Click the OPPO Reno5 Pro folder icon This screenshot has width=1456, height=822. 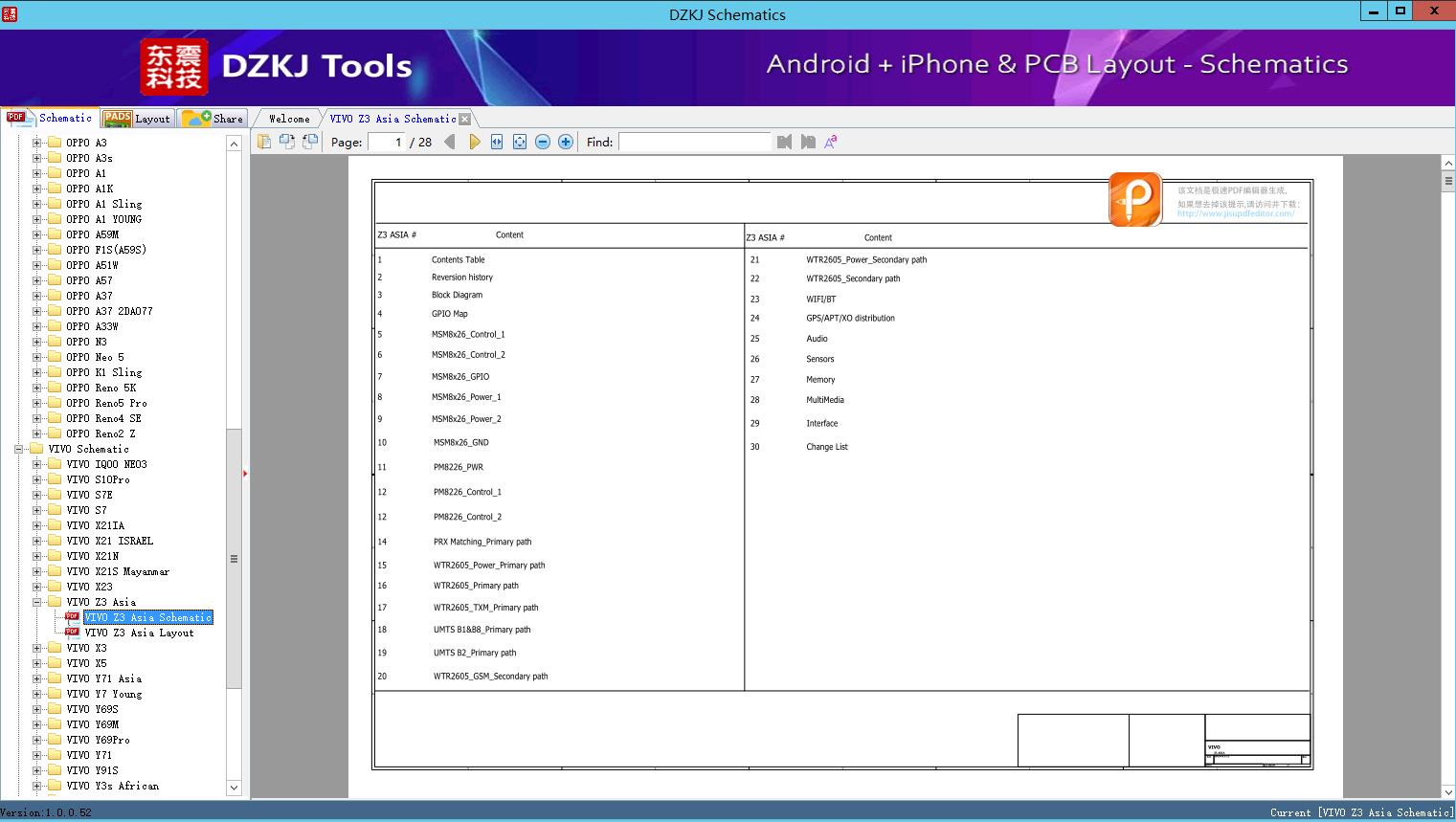55,403
